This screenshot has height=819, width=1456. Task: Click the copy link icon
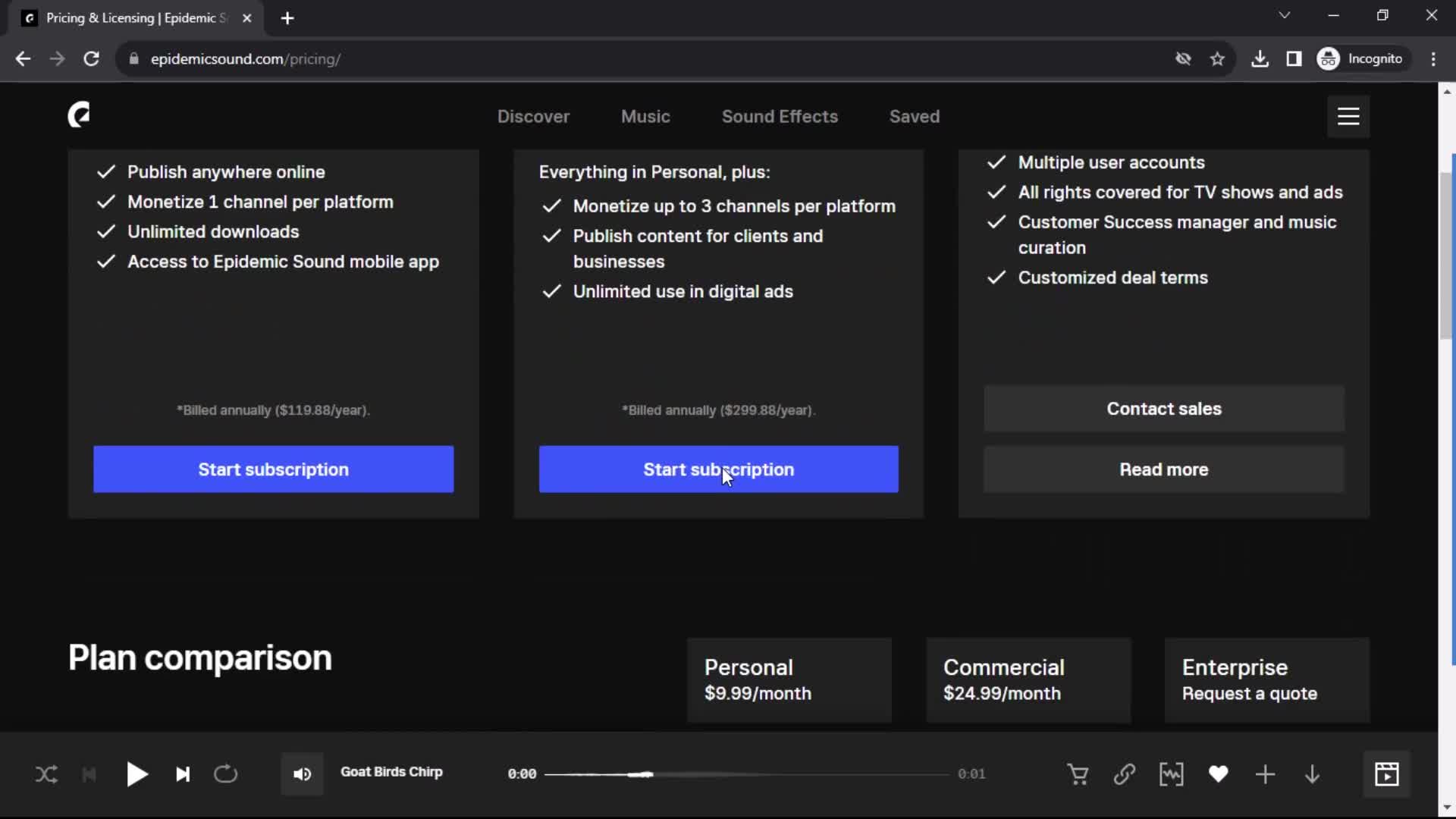(x=1124, y=773)
